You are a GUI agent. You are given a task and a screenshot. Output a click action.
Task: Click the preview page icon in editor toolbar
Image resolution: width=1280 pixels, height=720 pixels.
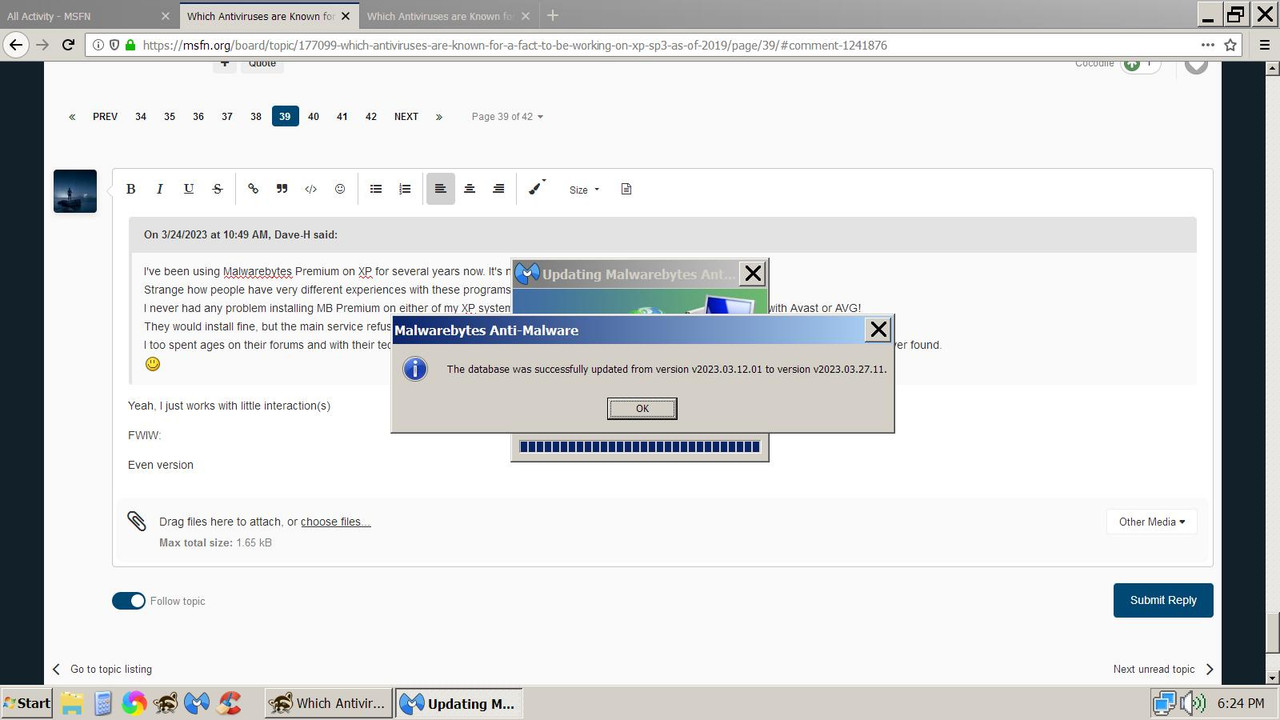[626, 189]
